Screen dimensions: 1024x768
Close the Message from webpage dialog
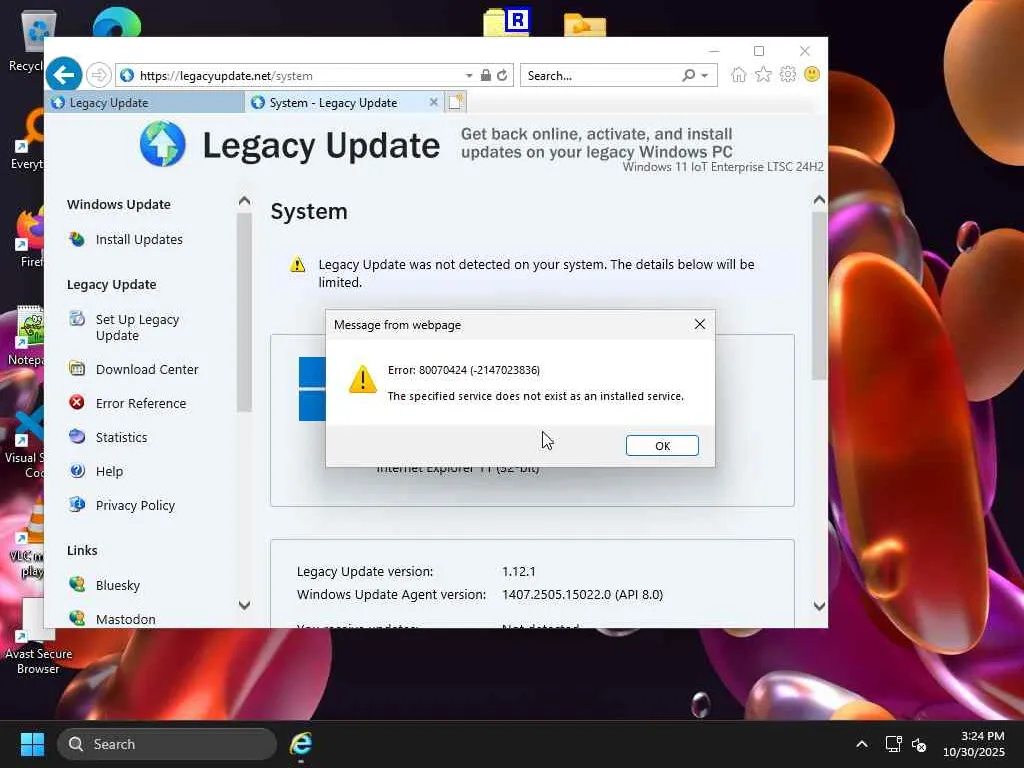pos(699,324)
